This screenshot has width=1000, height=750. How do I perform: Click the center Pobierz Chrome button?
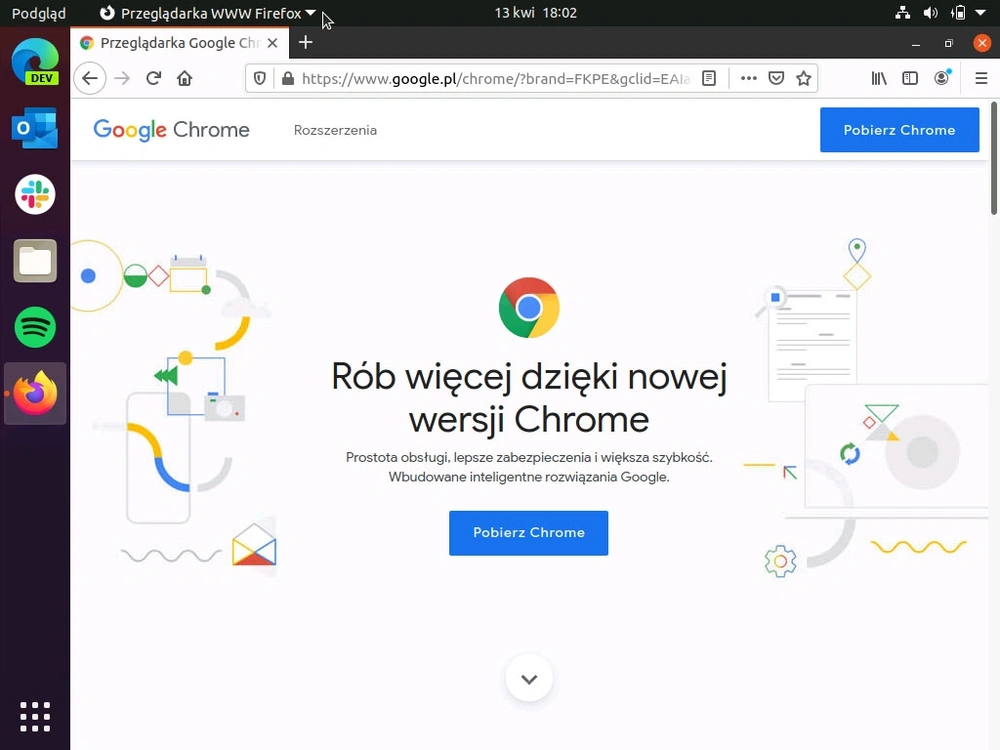coord(529,533)
